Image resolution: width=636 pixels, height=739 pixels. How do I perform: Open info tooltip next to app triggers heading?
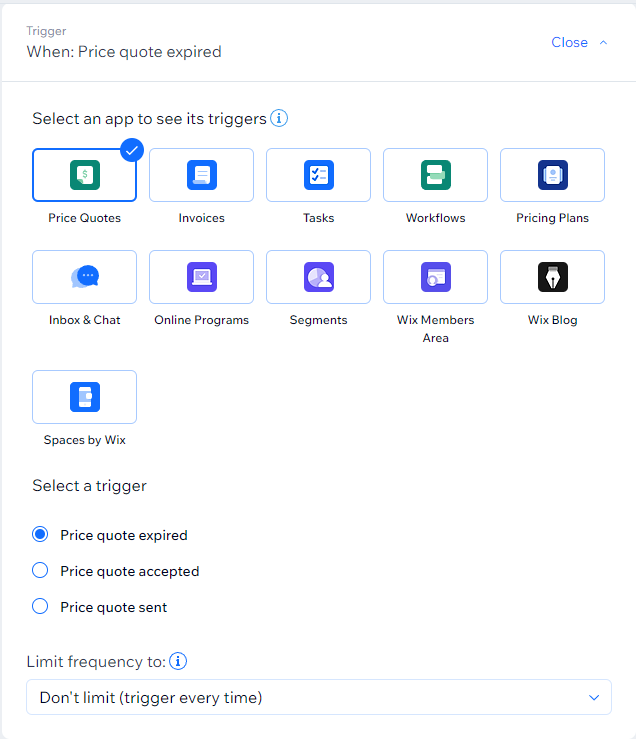point(279,118)
